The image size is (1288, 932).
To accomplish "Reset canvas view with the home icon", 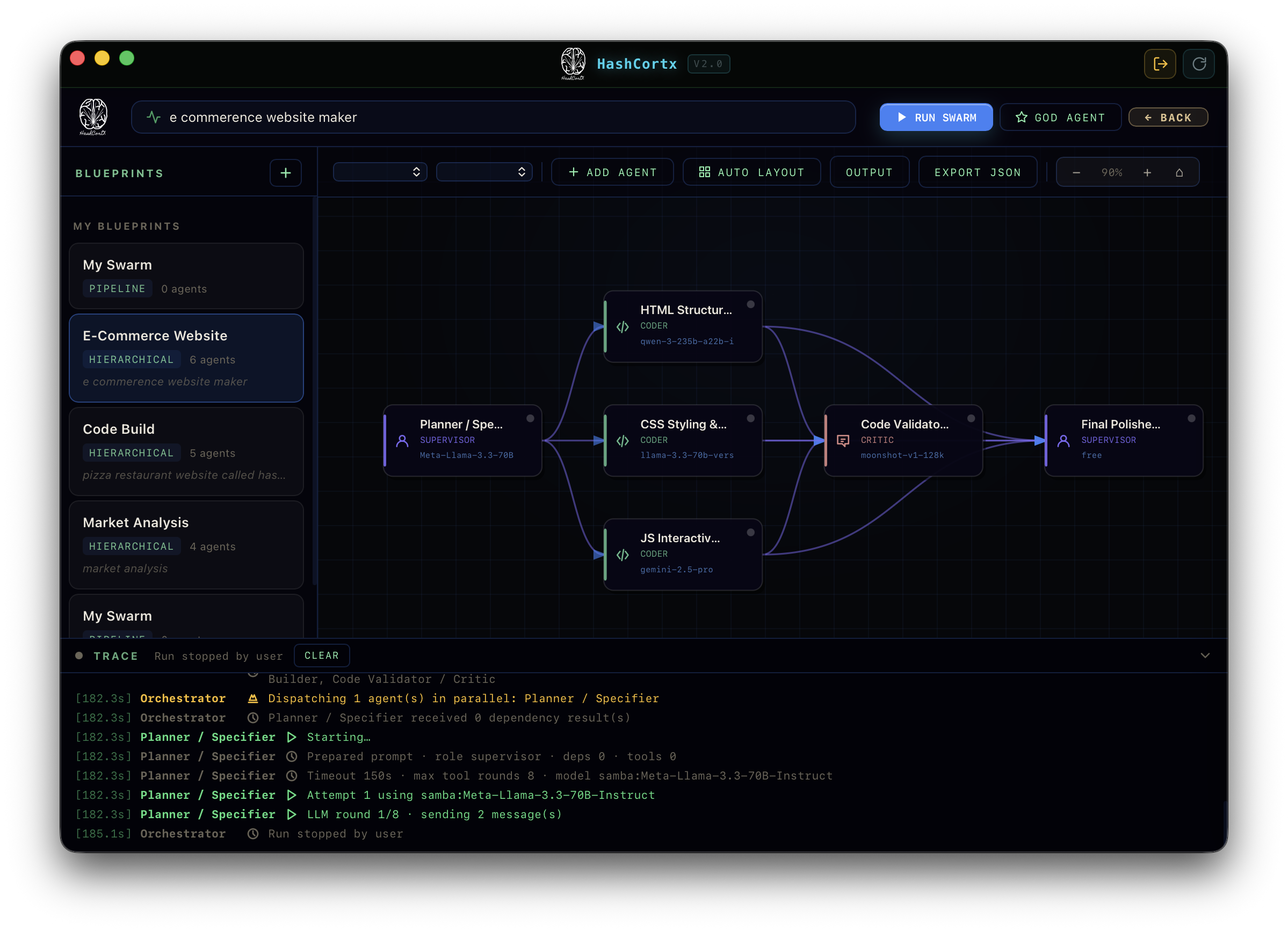I will [x=1179, y=172].
